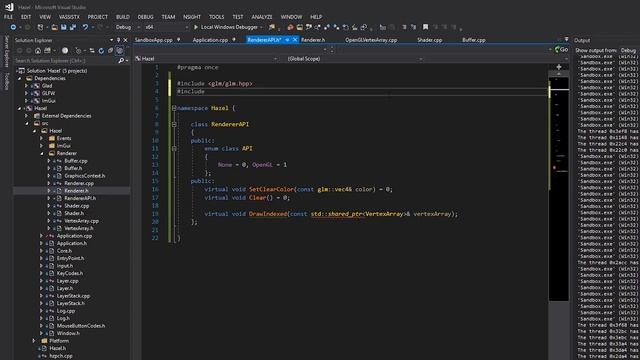Pin the Solution Explorer panel

click(x=118, y=40)
